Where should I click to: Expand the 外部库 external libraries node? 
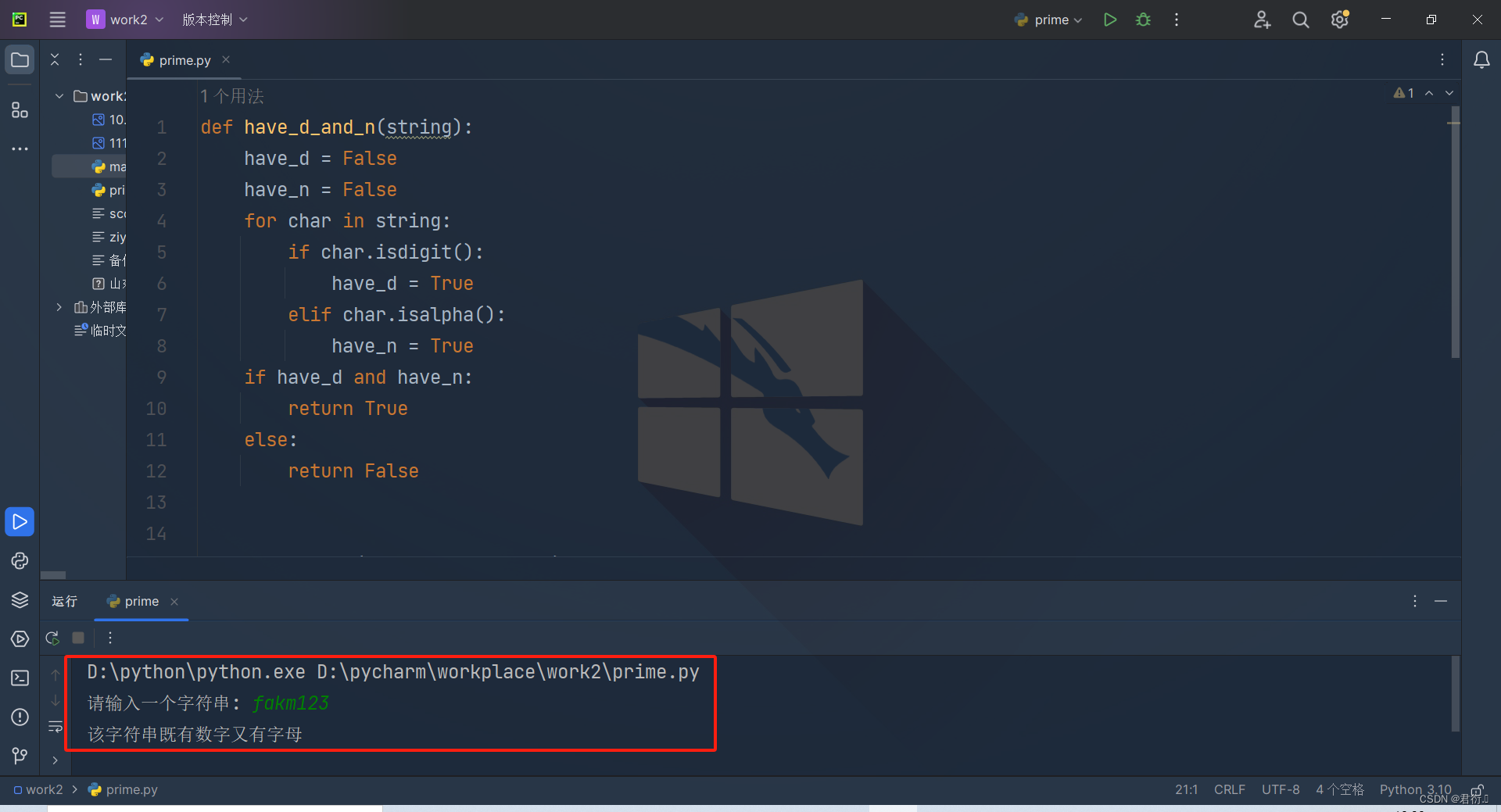[59, 307]
